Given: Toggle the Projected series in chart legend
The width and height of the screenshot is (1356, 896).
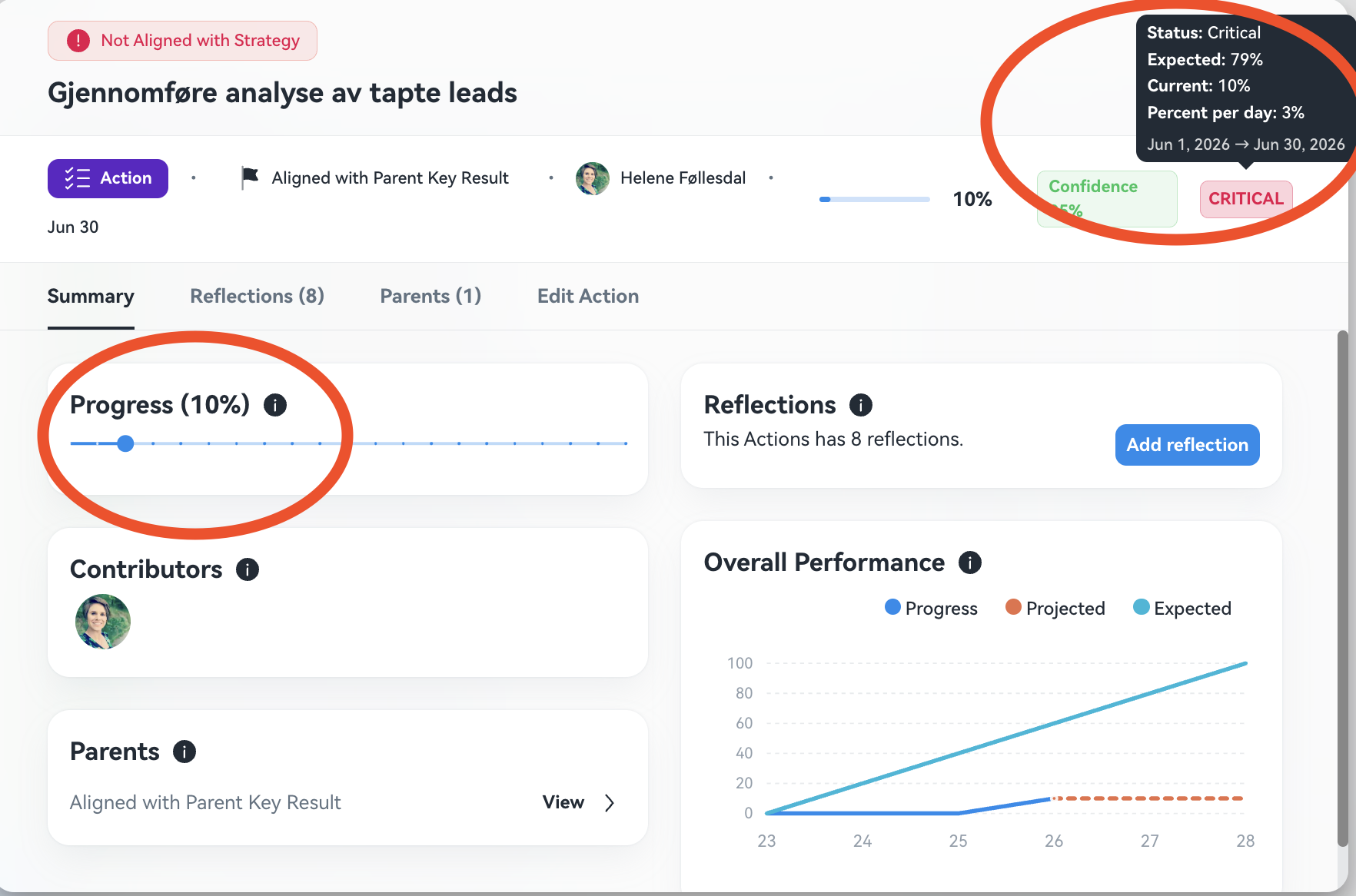Looking at the screenshot, I should tap(1055, 608).
